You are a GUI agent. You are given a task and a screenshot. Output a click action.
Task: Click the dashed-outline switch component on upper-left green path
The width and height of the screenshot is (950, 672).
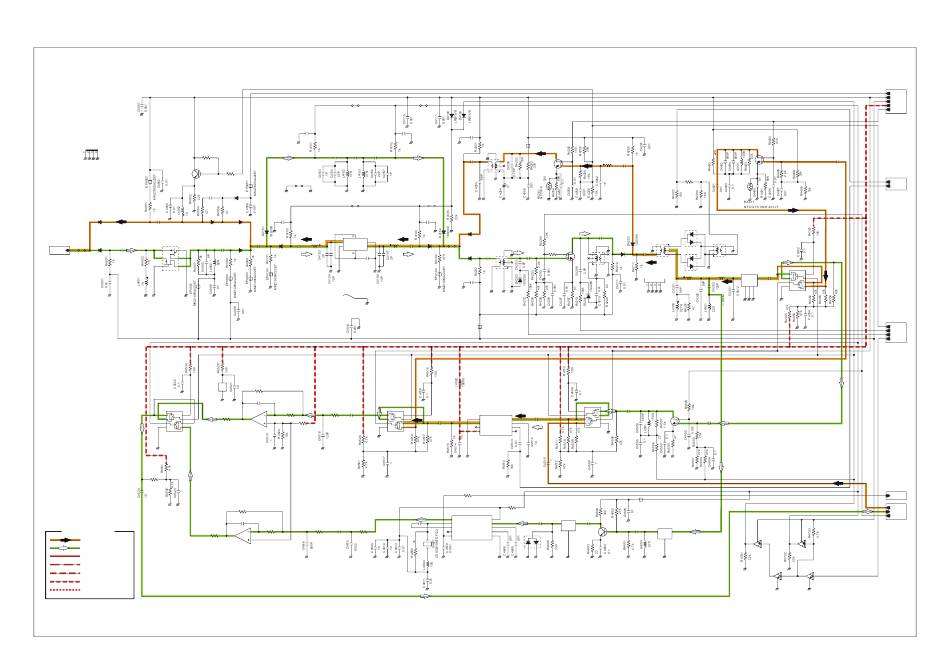pos(172,258)
